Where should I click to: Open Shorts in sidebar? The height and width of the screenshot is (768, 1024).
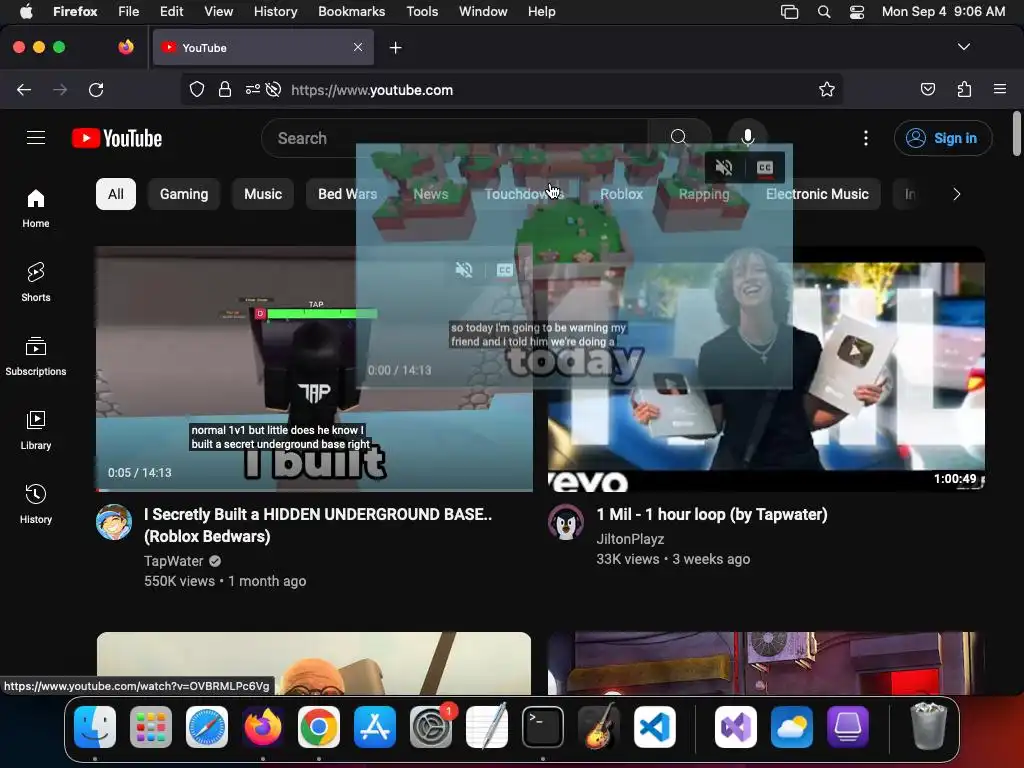pos(36,283)
